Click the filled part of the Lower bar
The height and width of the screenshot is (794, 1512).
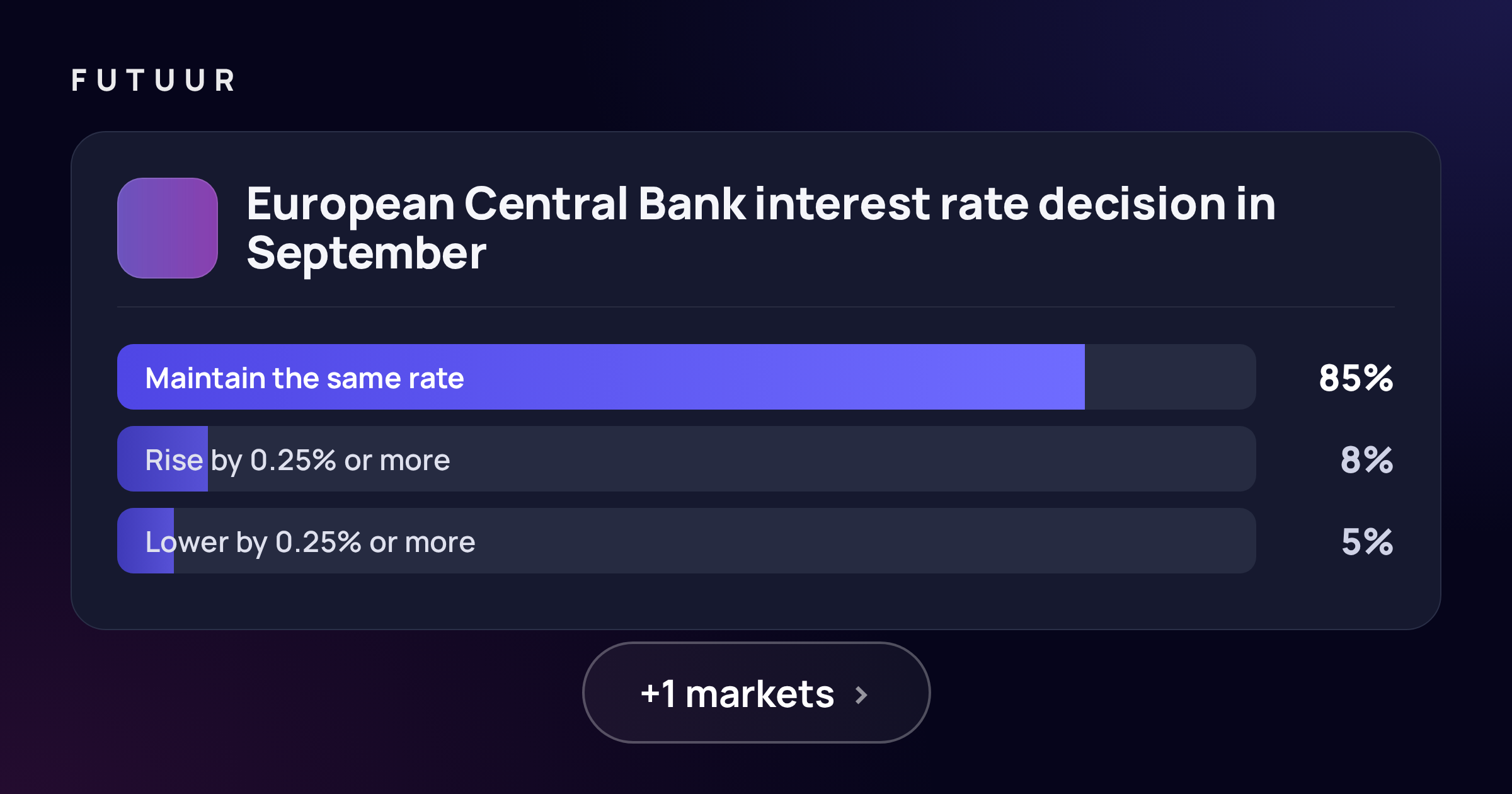(146, 541)
